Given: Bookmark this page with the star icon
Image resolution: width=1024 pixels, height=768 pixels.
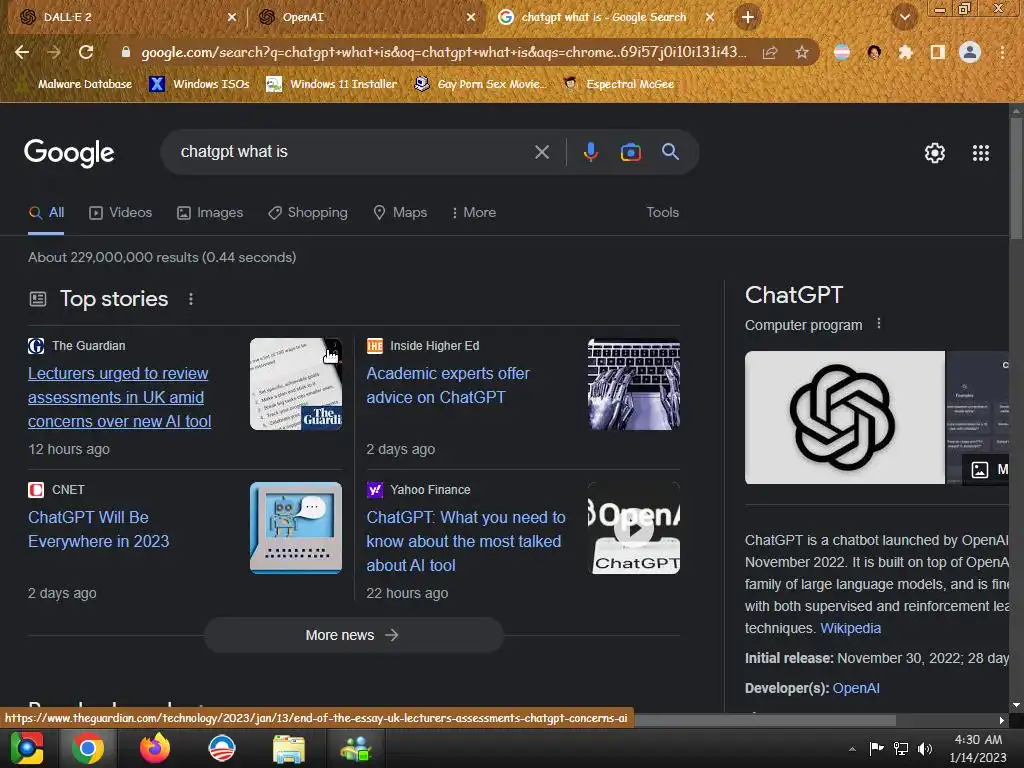Looking at the screenshot, I should point(801,52).
